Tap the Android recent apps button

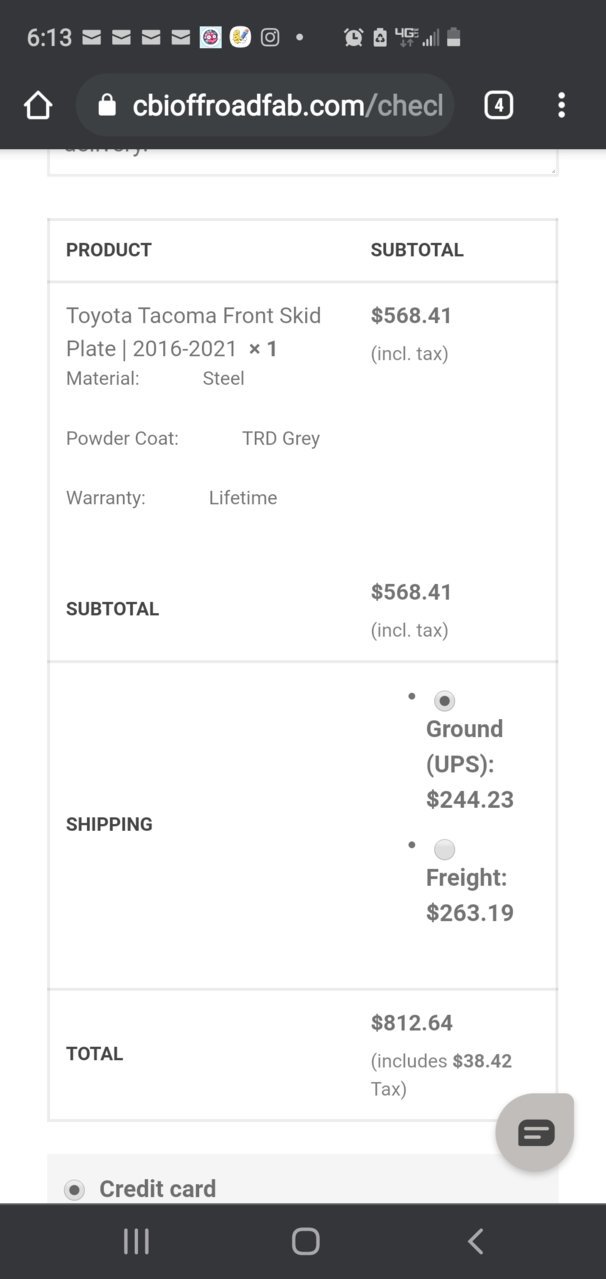(x=136, y=1241)
